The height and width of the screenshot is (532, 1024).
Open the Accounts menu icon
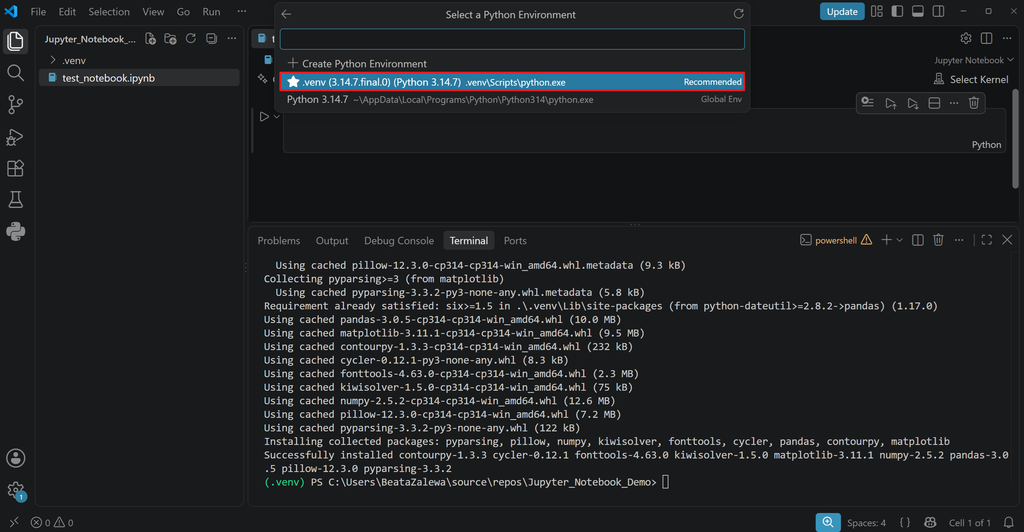coord(15,458)
